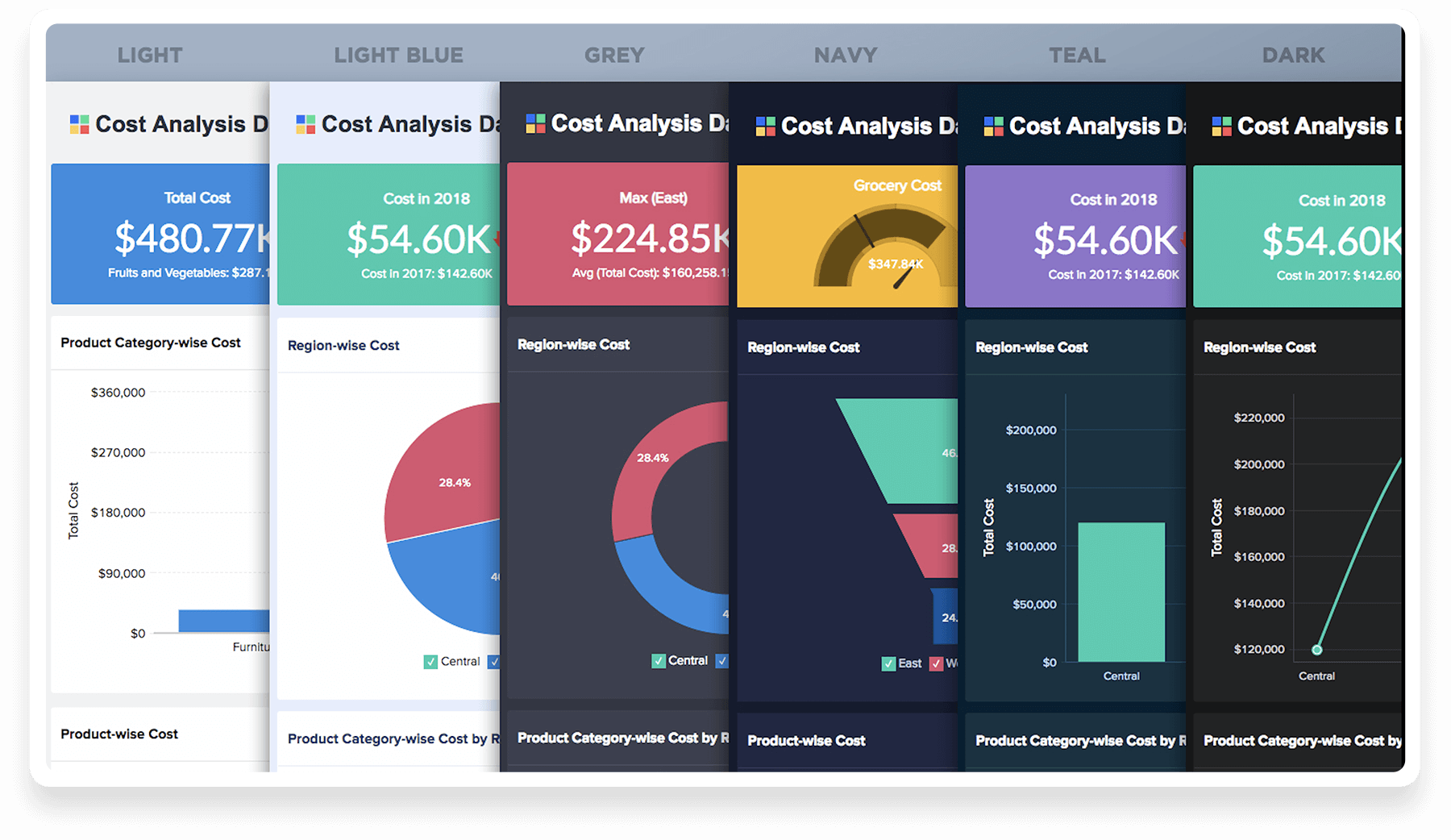Click the dashboard logo icon in Teal theme
The width and height of the screenshot is (1451, 840).
(993, 127)
